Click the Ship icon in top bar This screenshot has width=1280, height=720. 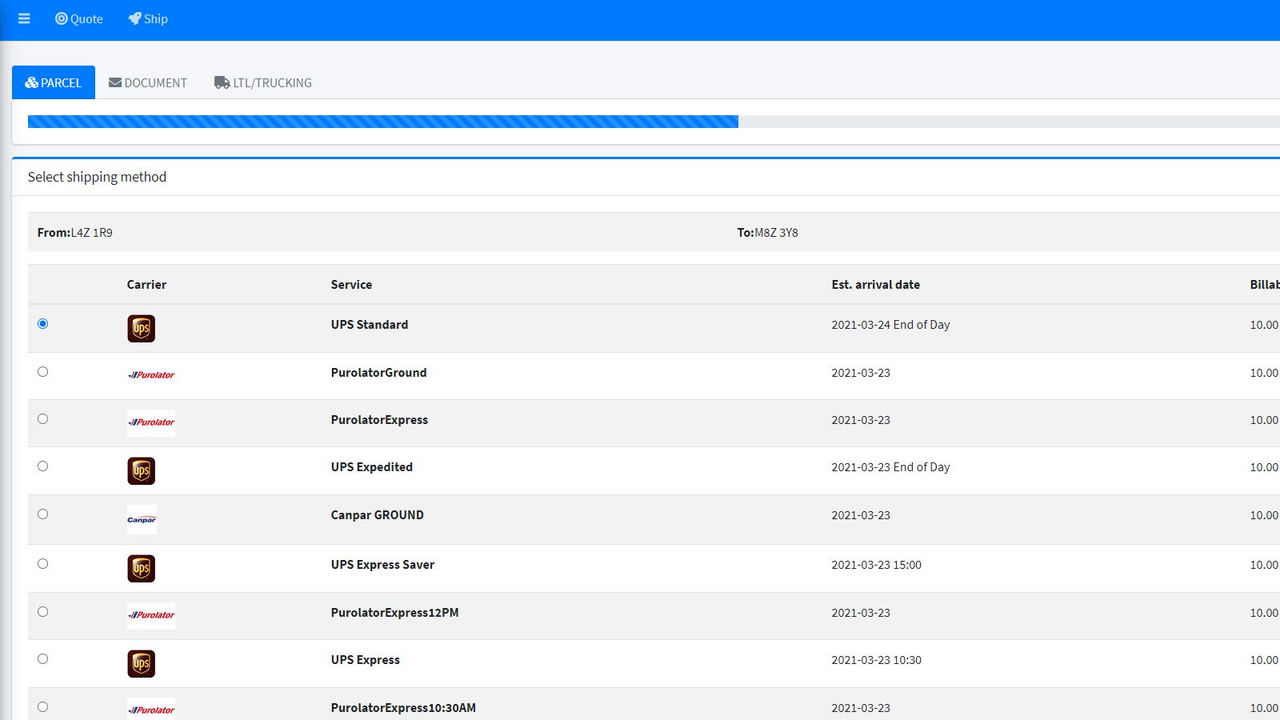click(x=135, y=18)
